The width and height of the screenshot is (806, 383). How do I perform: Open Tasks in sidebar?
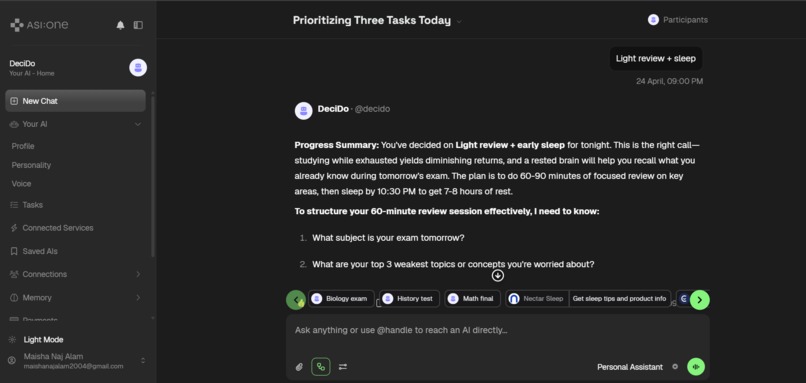32,205
